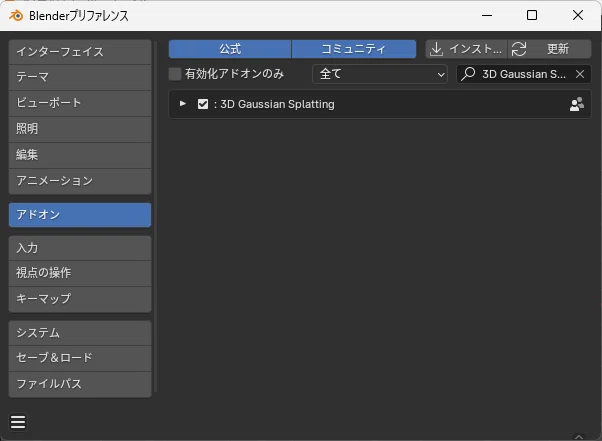Click the small up chevron at bottom right
The width and height of the screenshot is (602, 441).
point(579,436)
